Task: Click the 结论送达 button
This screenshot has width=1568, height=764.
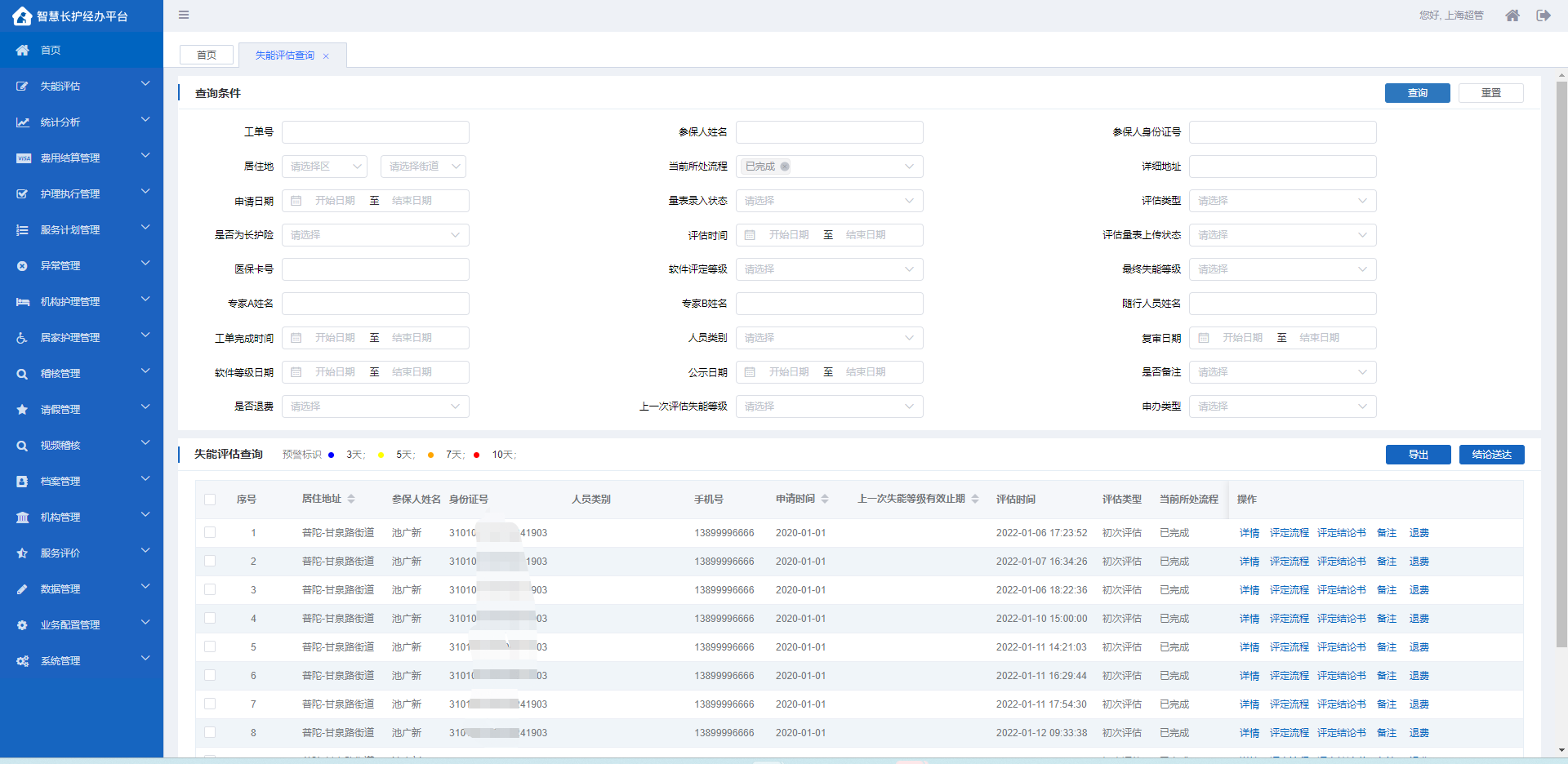Action: point(1492,455)
